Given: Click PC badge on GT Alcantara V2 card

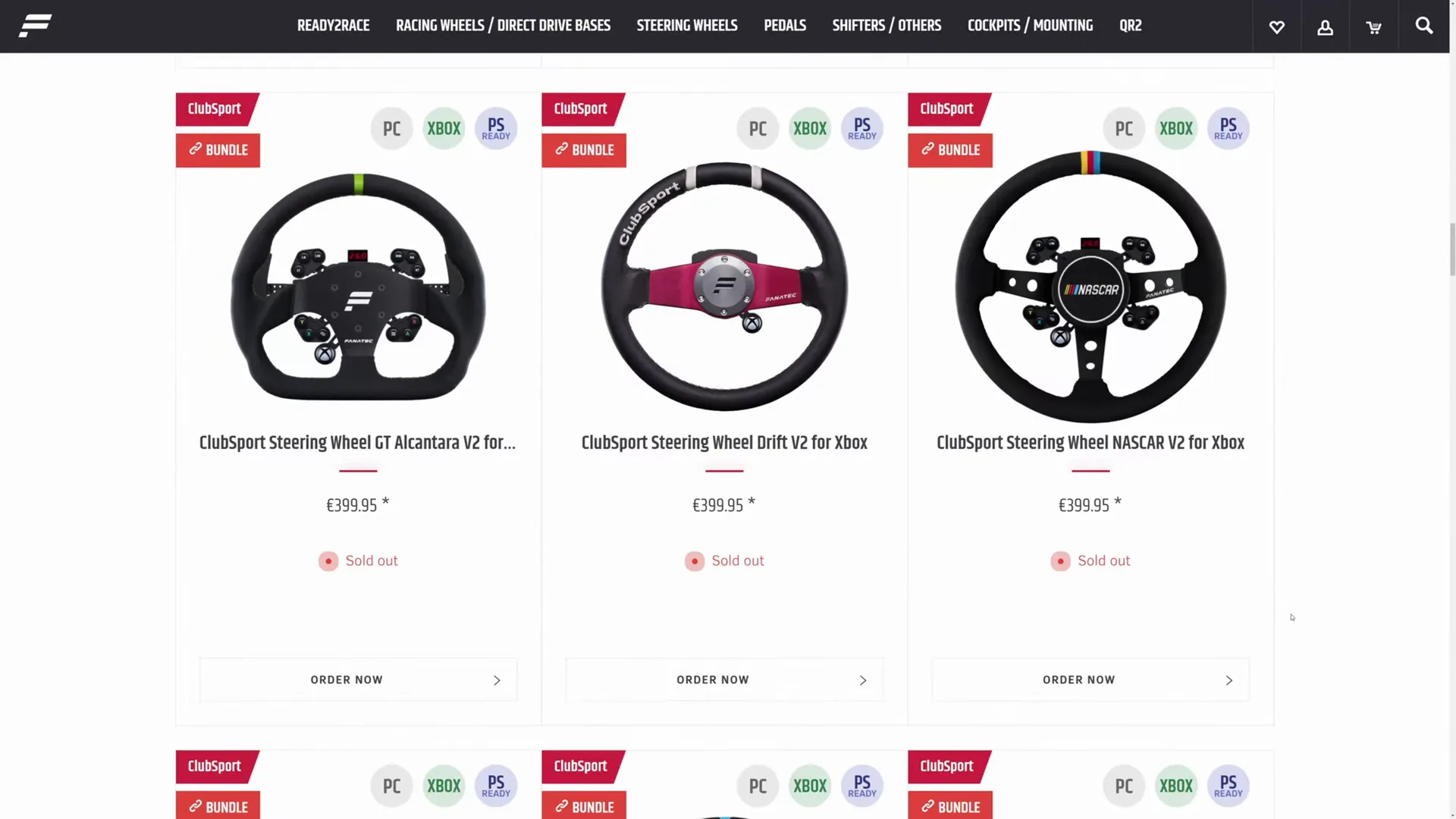Looking at the screenshot, I should [391, 129].
